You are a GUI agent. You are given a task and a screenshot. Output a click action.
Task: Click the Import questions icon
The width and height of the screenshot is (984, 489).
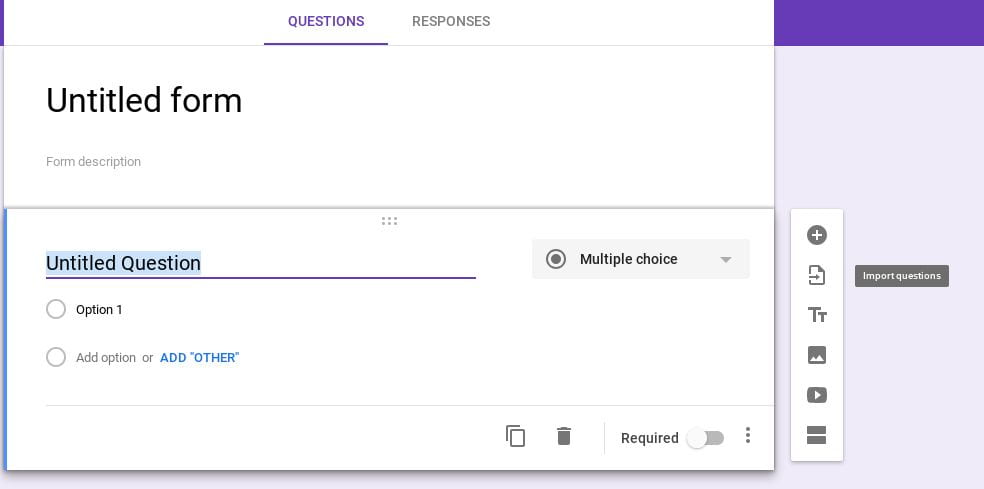816,275
